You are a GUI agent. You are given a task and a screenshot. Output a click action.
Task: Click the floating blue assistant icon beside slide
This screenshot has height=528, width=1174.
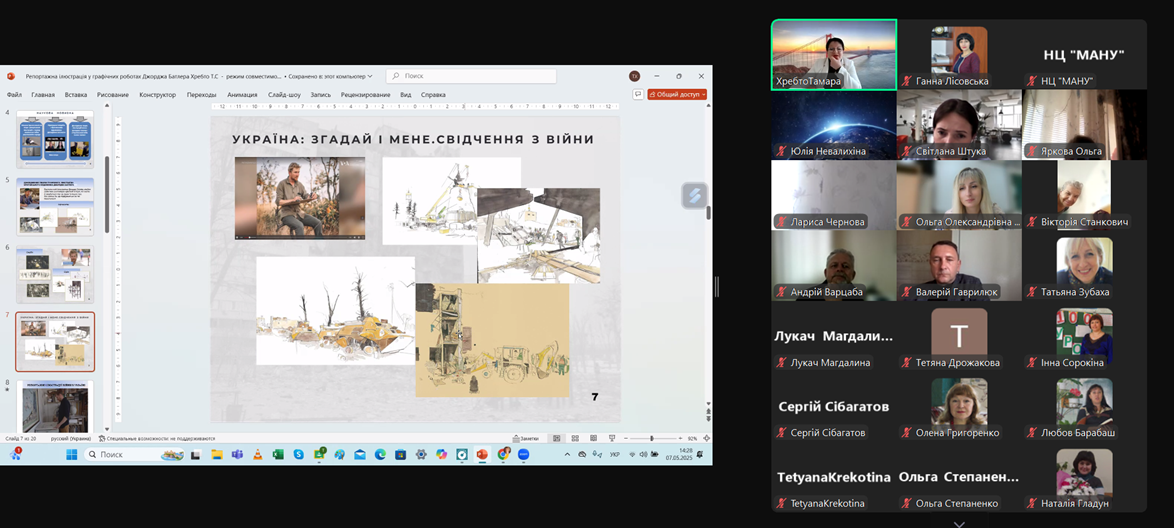click(694, 195)
